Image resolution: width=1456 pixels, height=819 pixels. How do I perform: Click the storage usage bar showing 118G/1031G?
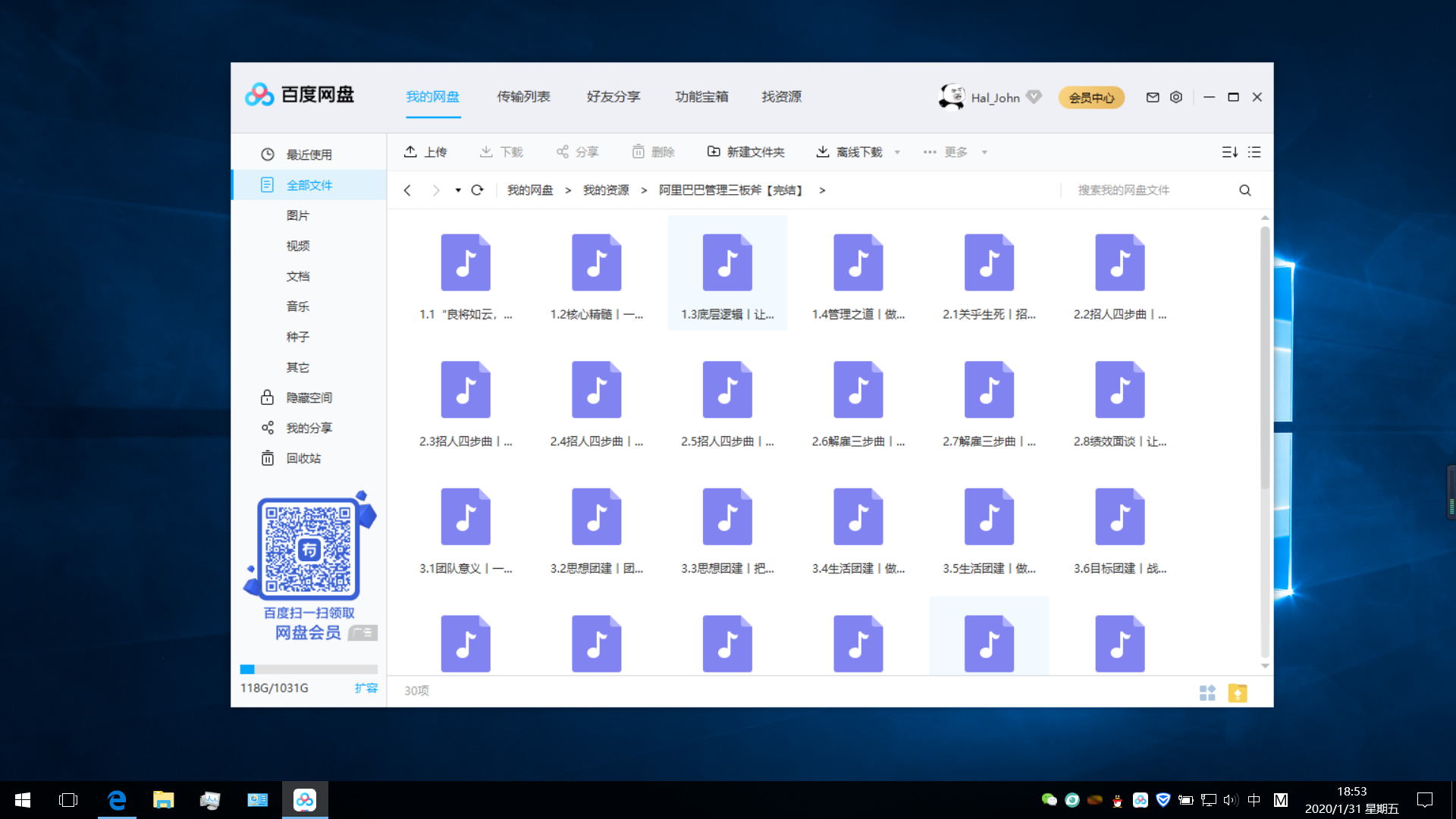pyautogui.click(x=308, y=669)
